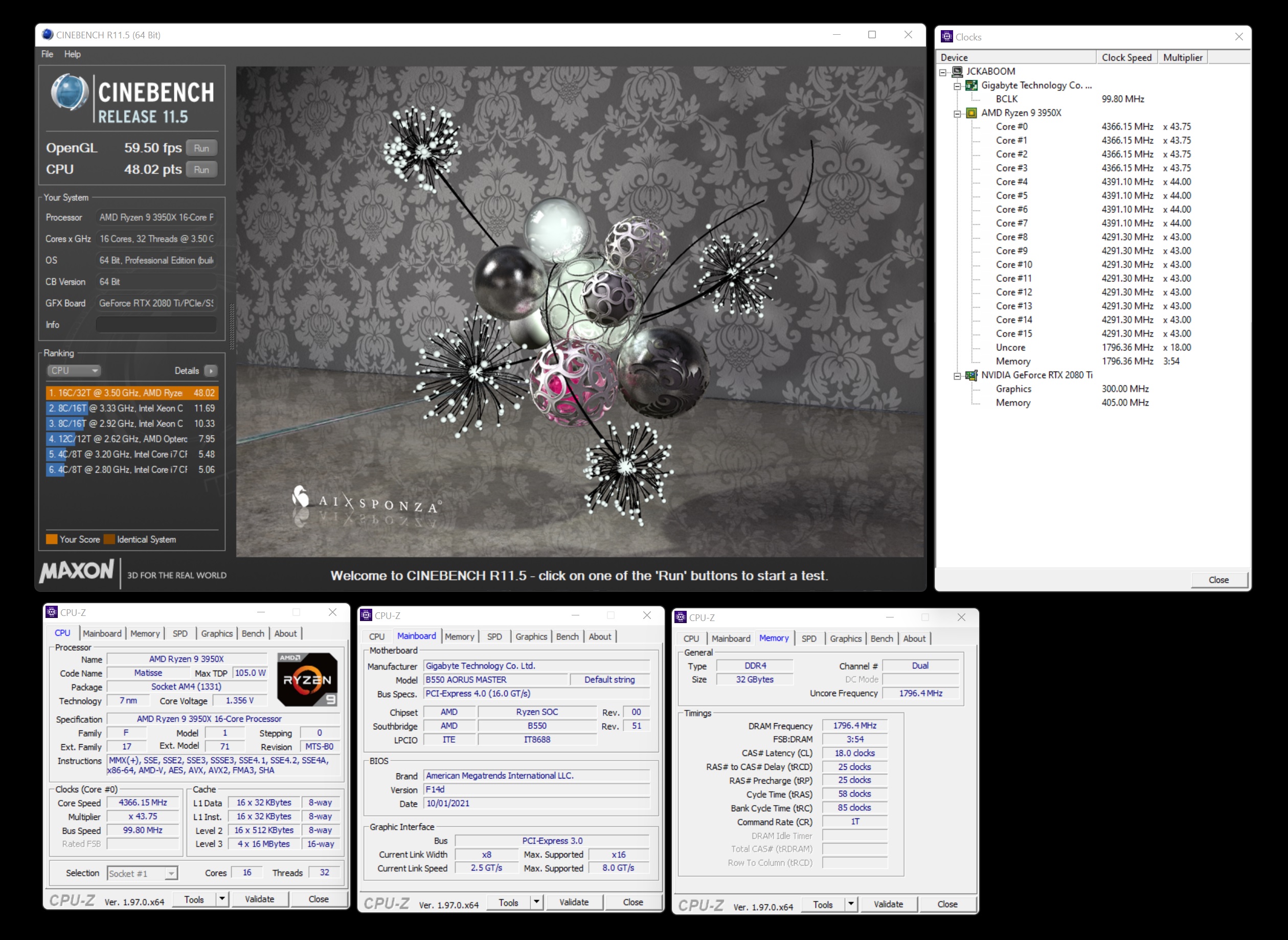Click the CPU-Z icon in the Memory window title
This screenshot has height=940, width=1288.
coord(681,617)
